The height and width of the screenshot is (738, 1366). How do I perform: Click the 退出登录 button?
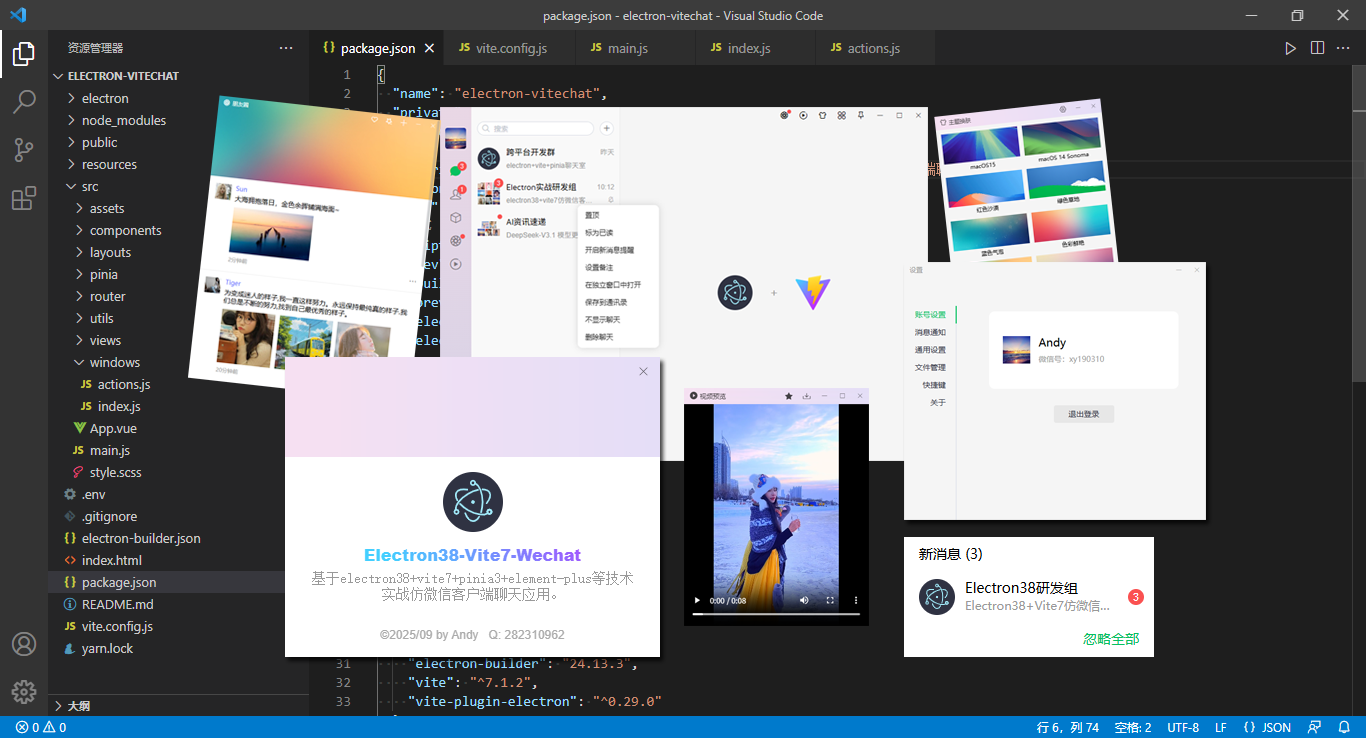(1083, 414)
